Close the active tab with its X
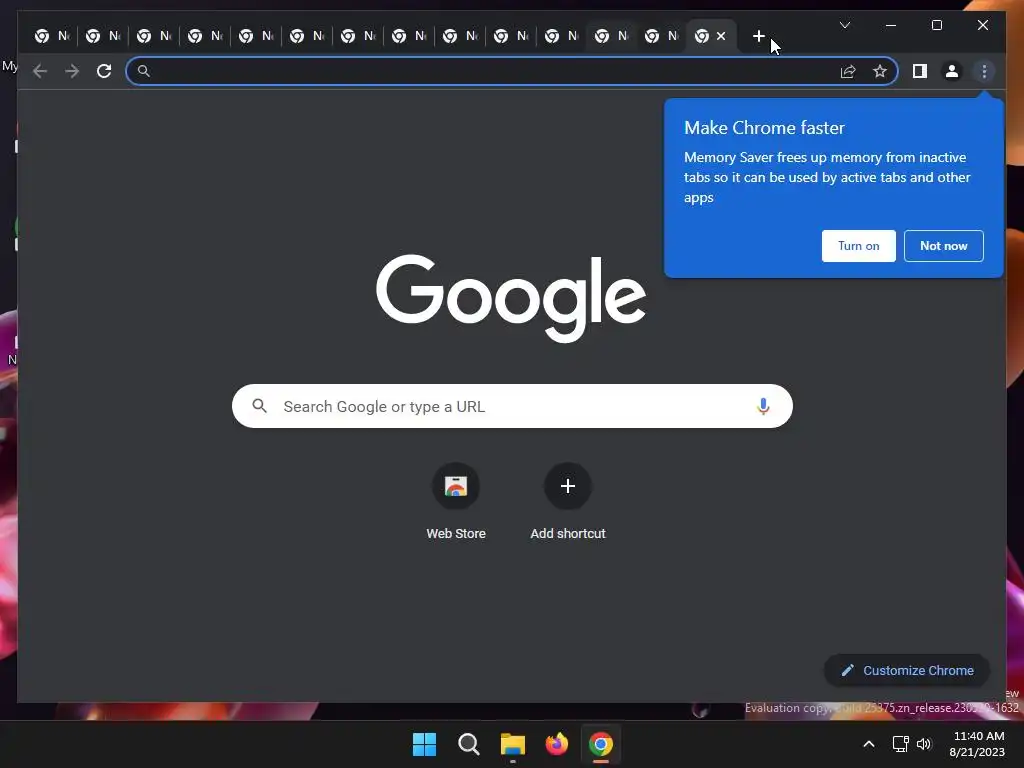The height and width of the screenshot is (768, 1024). coord(721,37)
